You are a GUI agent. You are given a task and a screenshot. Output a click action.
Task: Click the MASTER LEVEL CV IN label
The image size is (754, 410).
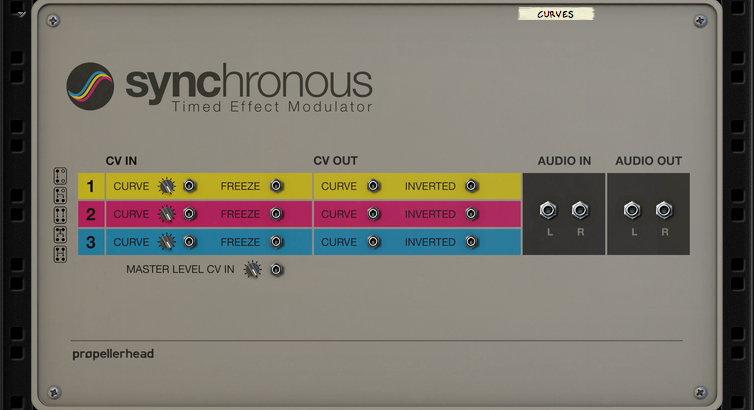180,269
